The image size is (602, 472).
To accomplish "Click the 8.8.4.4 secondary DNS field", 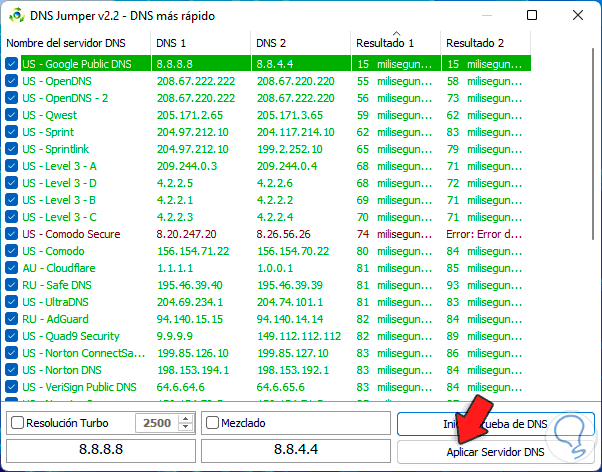I will 296,449.
